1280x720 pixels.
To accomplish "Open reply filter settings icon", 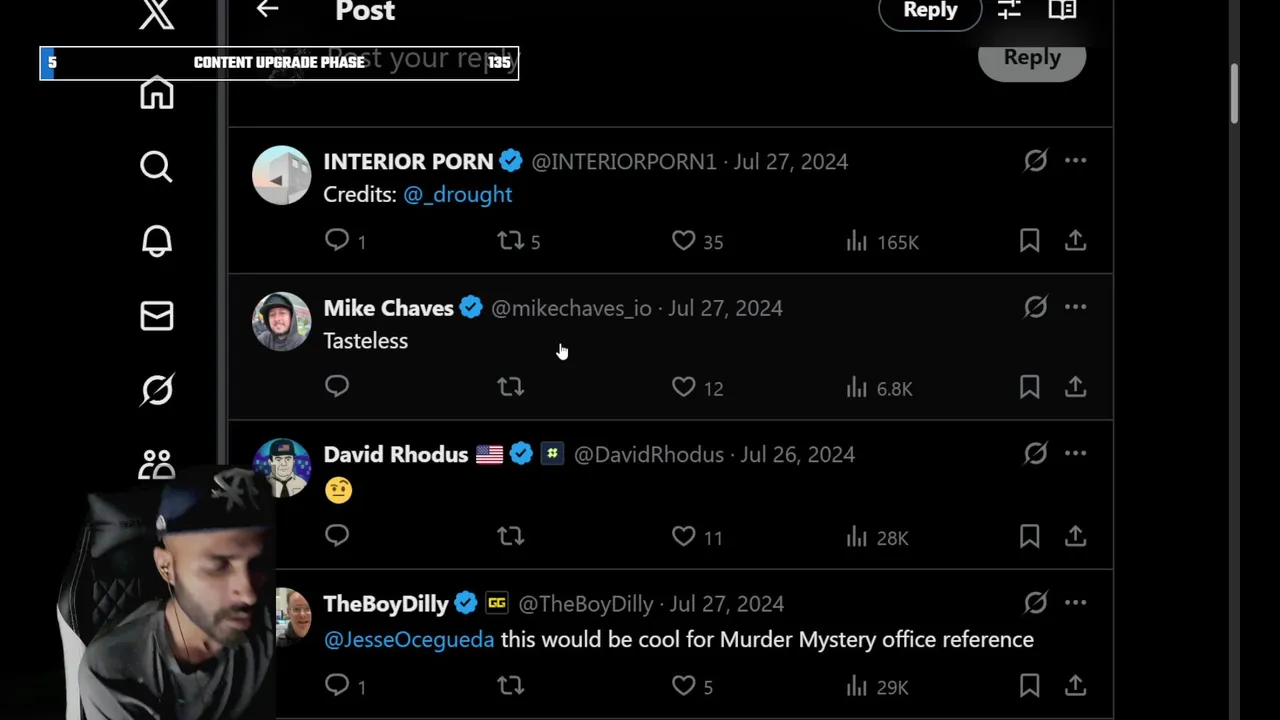I will pyautogui.click(x=1009, y=10).
